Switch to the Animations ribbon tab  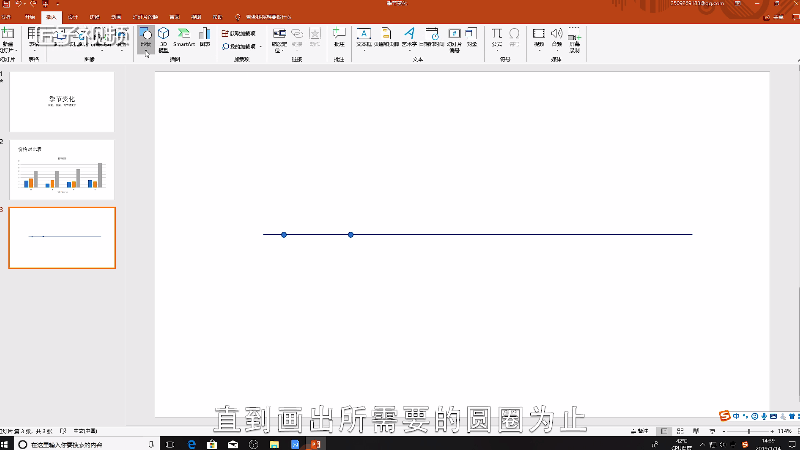(116, 17)
